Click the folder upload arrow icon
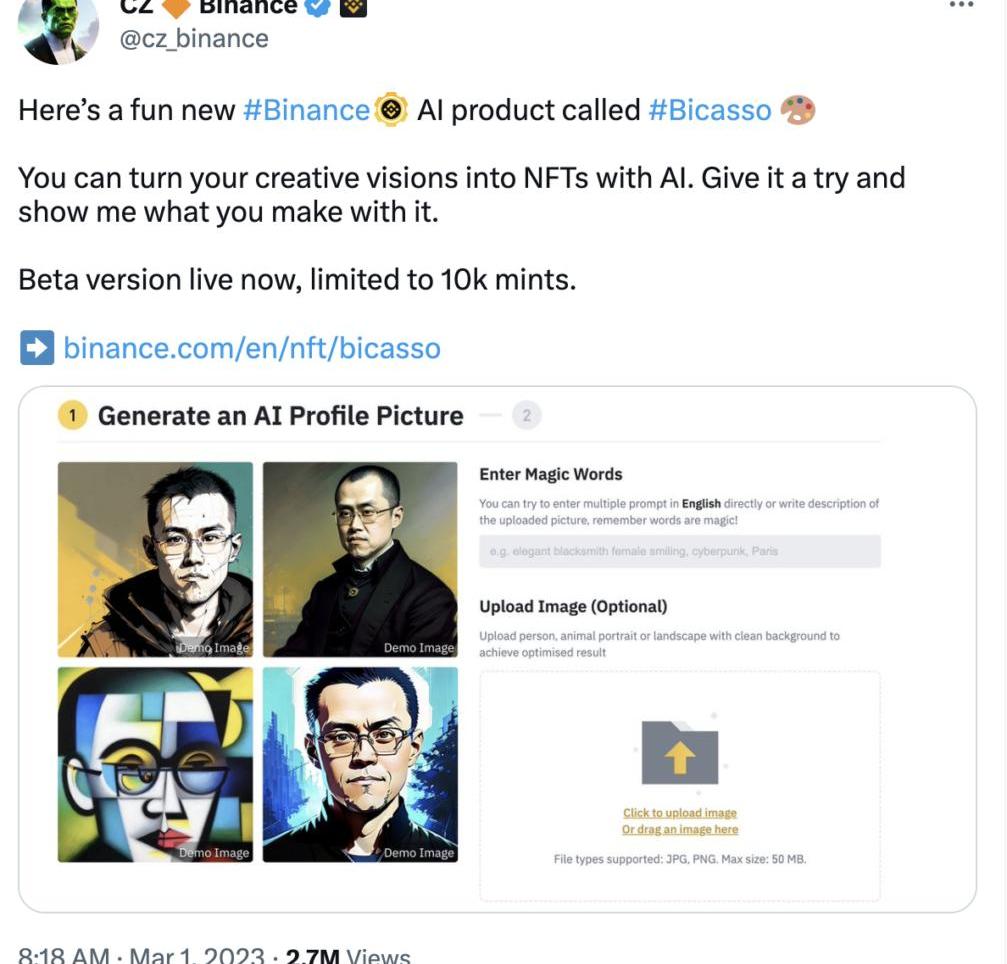Viewport: 1007px width, 964px height. coord(680,752)
